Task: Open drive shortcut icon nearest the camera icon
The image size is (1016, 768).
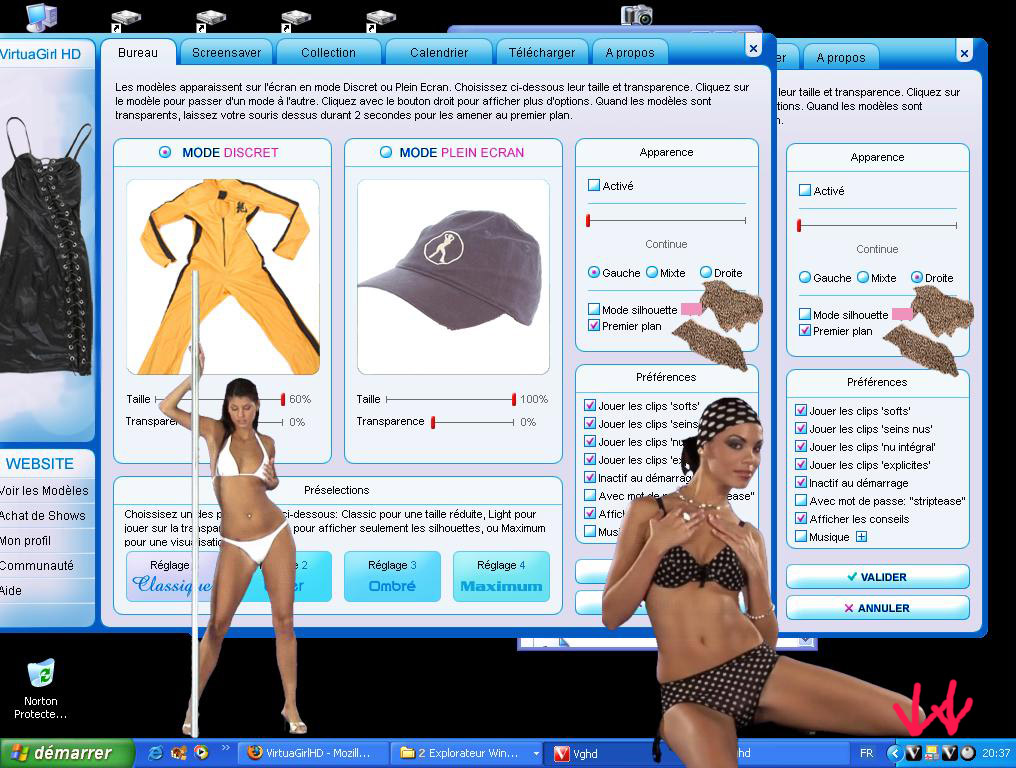Action: pyautogui.click(x=380, y=19)
